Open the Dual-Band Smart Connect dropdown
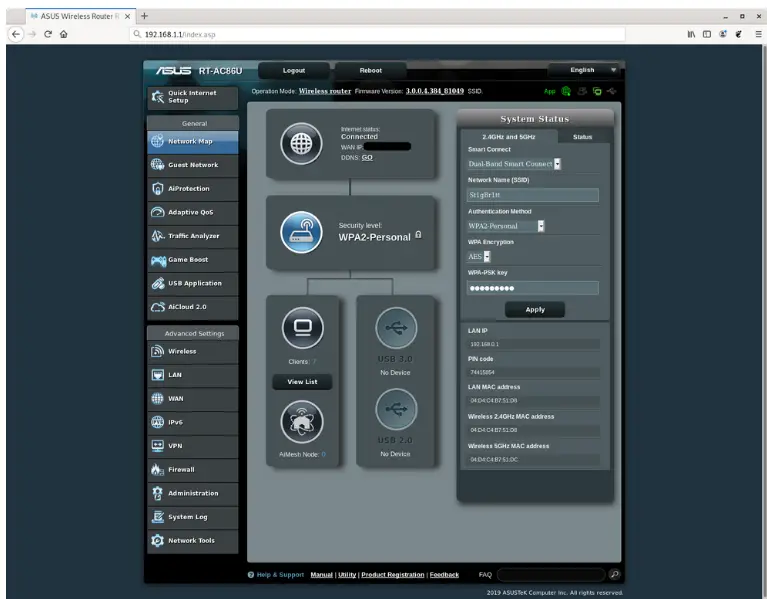The image size is (767, 599). pyautogui.click(x=514, y=164)
